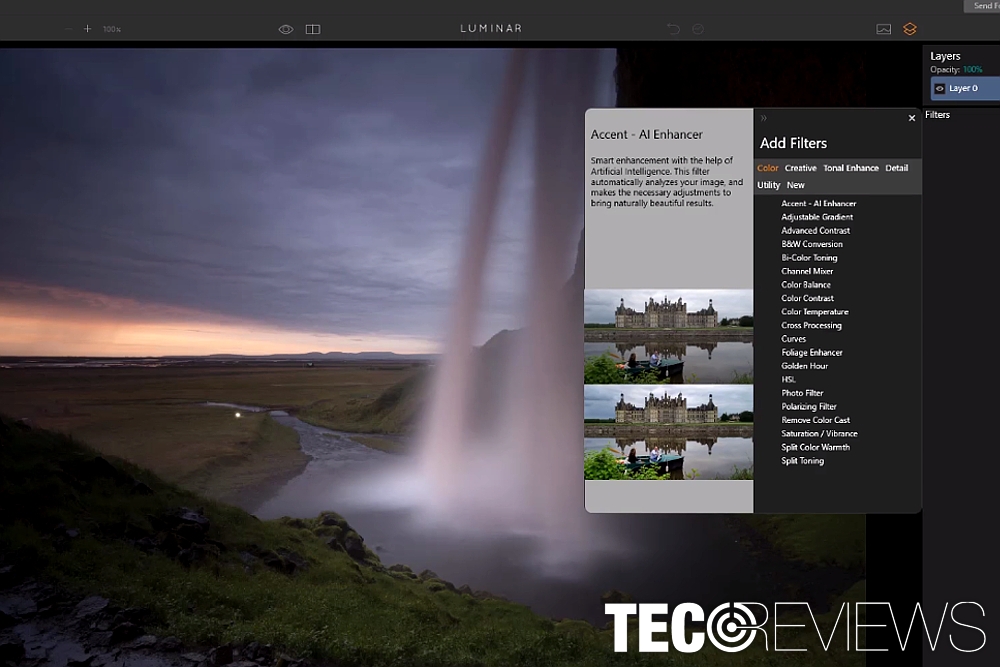Add the Advanced Contrast filter
This screenshot has width=1000, height=667.
816,231
